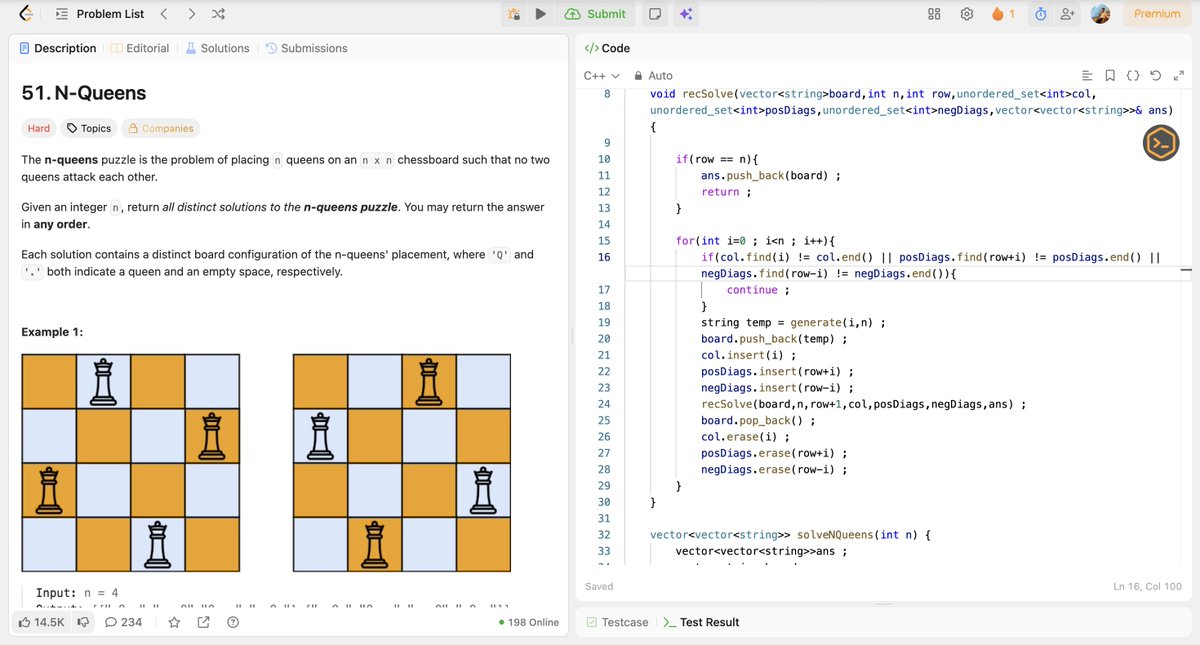This screenshot has height=645, width=1200.
Task: Click the Premium button
Action: pyautogui.click(x=1157, y=14)
